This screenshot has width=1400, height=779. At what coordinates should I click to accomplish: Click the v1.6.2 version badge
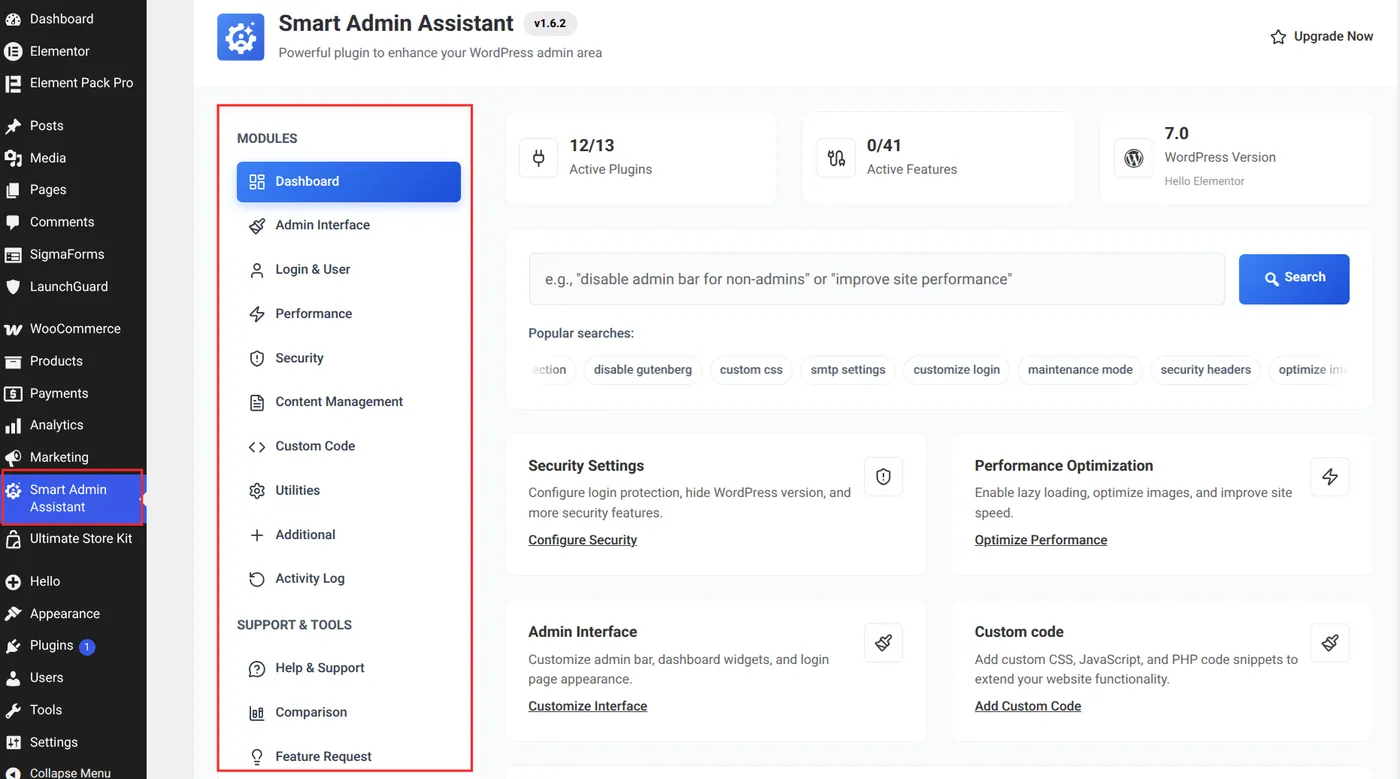[550, 24]
